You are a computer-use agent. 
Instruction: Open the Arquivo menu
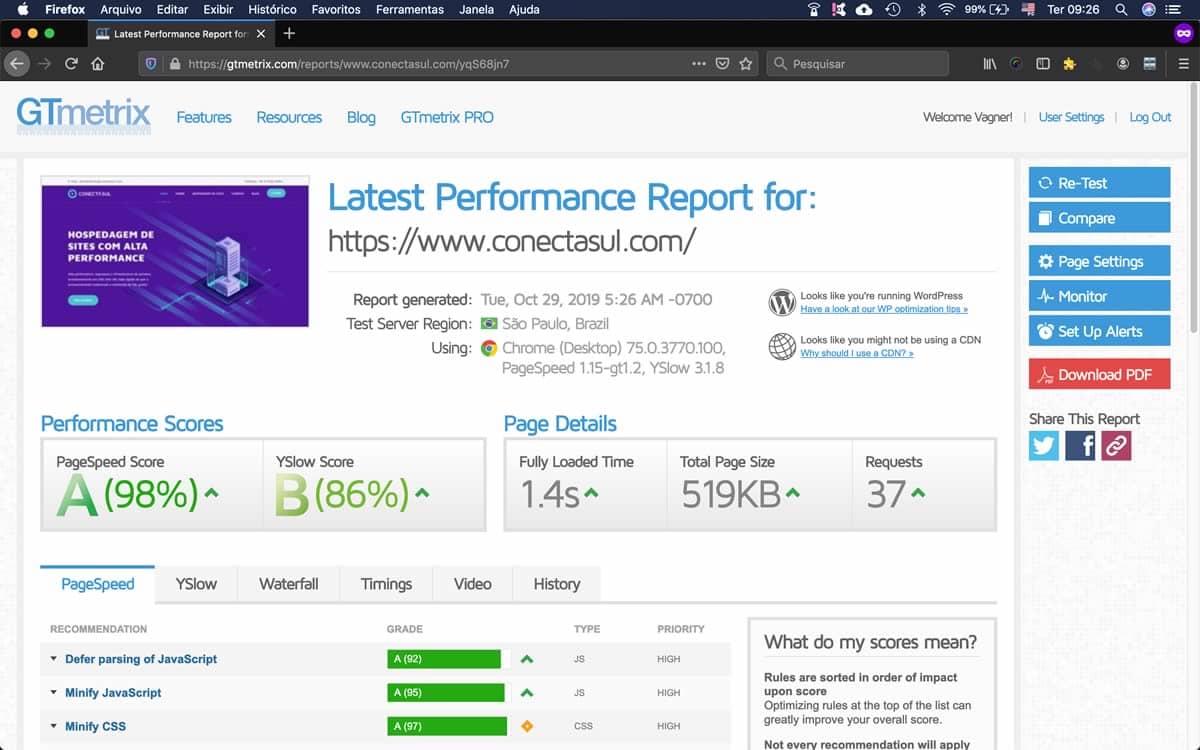pyautogui.click(x=121, y=9)
